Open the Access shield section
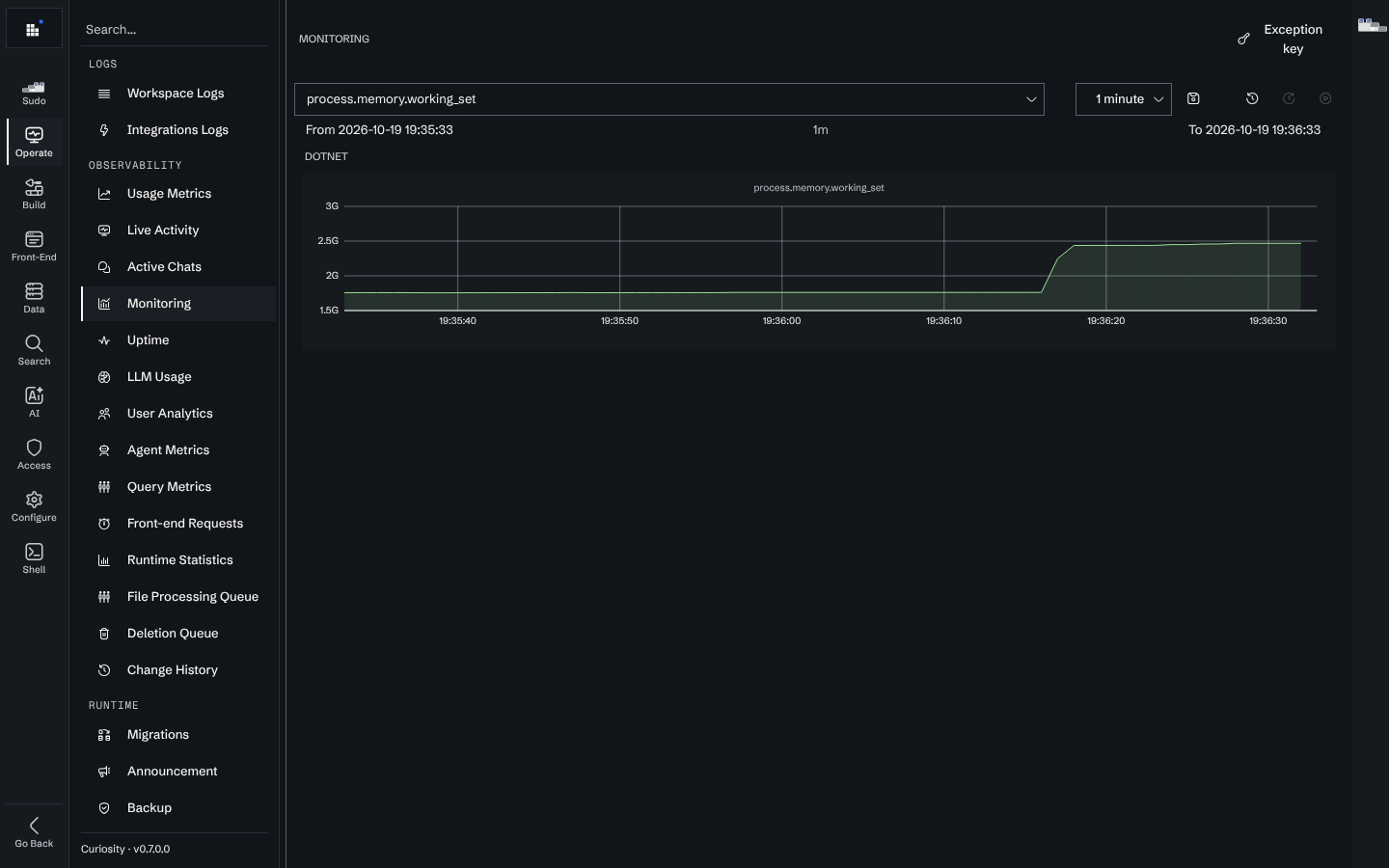Screen dimensions: 1389x868 pos(34,455)
